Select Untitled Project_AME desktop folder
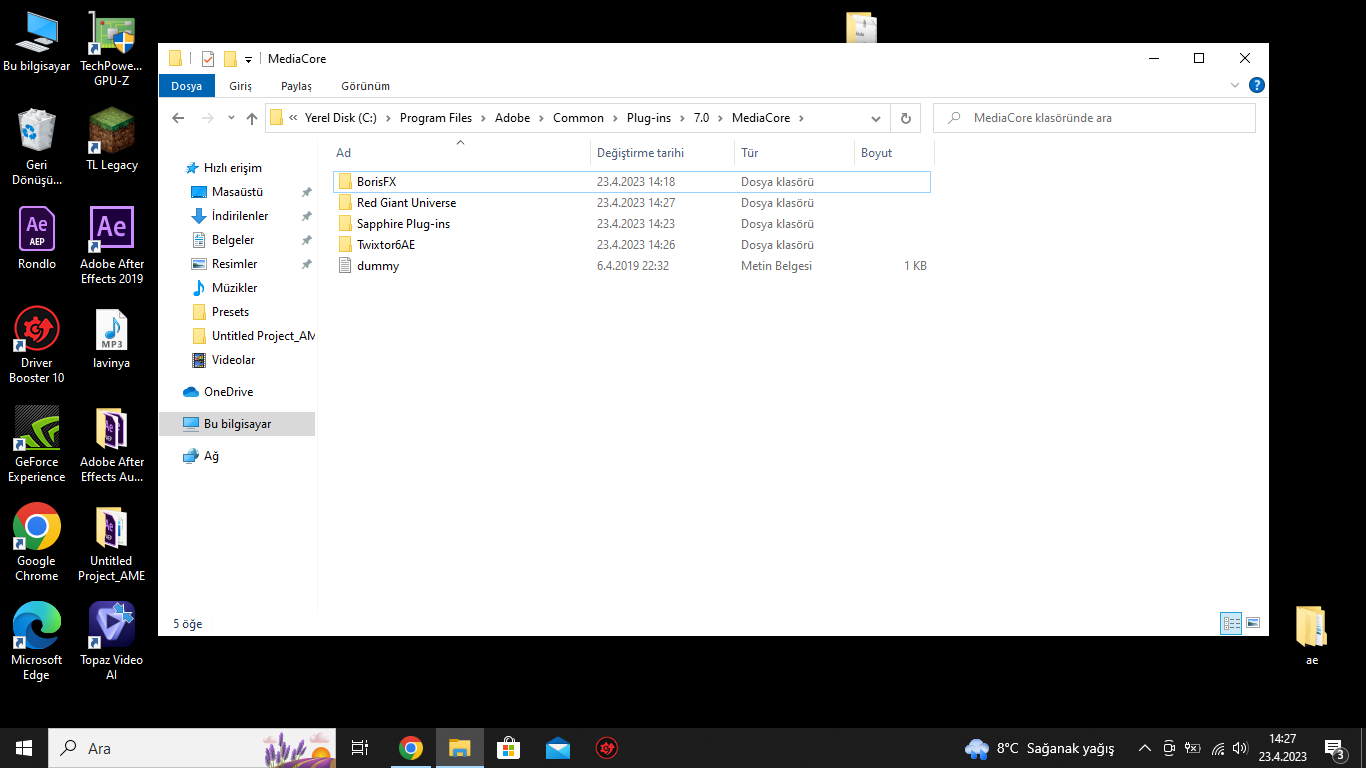 [111, 543]
